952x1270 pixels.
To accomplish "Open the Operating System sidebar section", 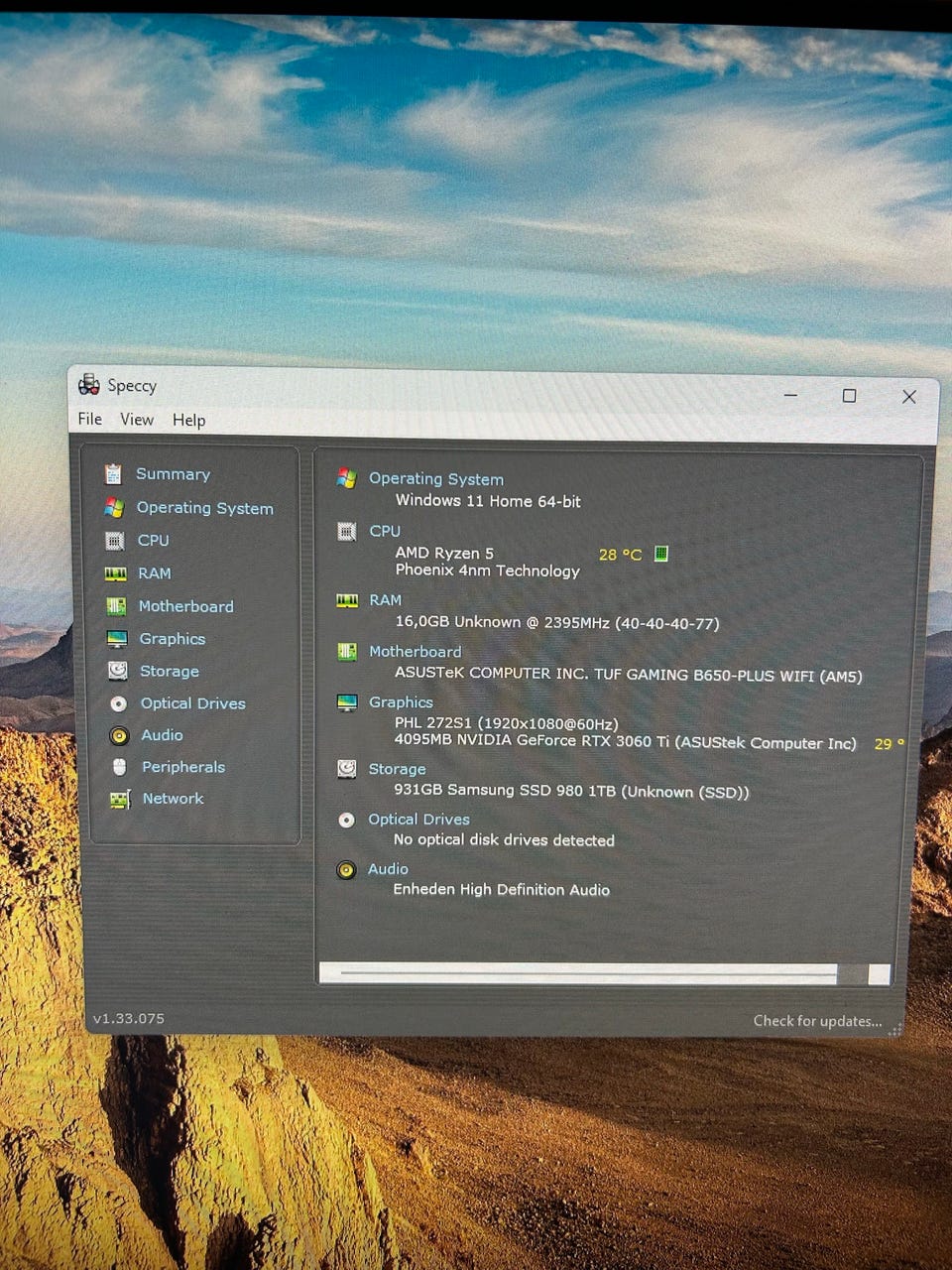I will 205,508.
